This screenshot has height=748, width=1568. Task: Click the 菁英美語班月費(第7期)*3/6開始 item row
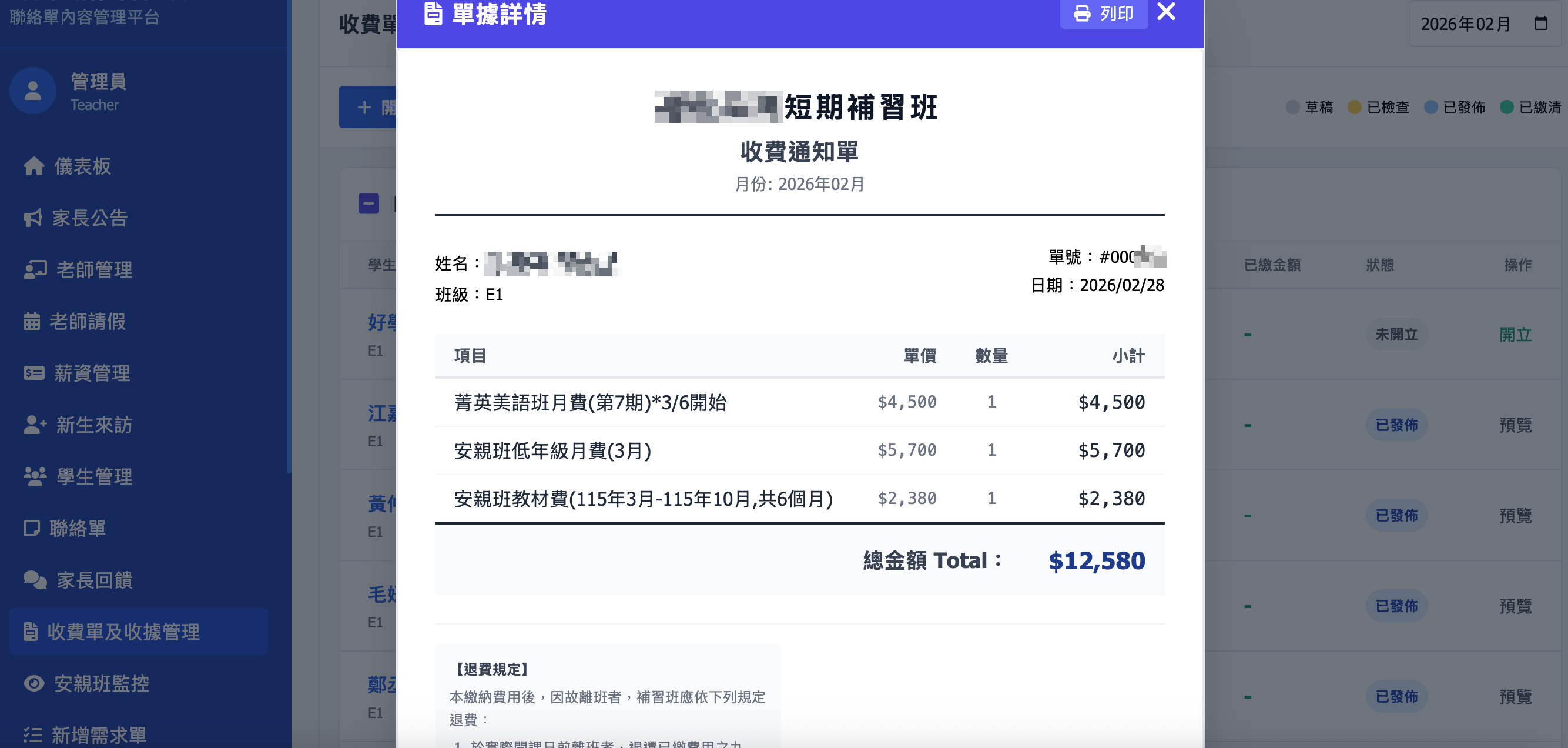(x=800, y=402)
